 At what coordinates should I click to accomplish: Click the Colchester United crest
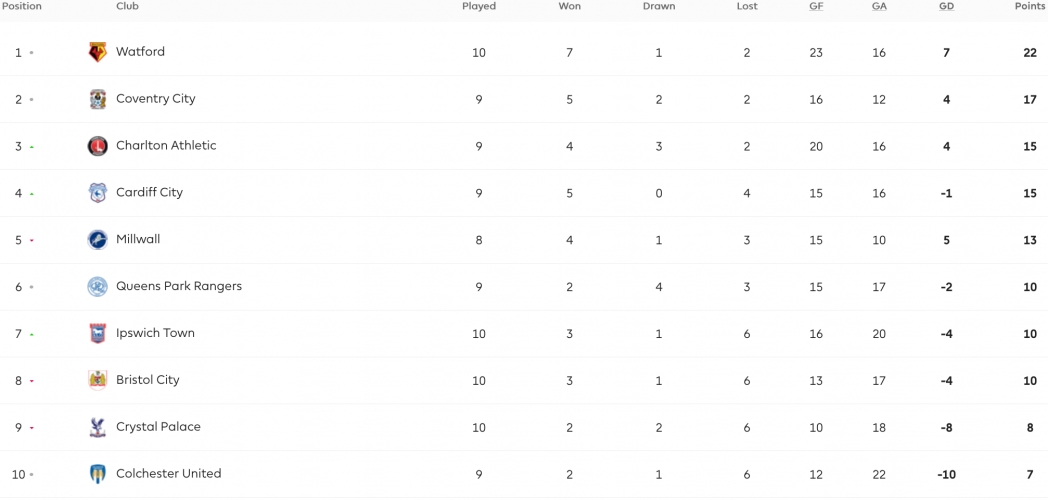click(98, 474)
